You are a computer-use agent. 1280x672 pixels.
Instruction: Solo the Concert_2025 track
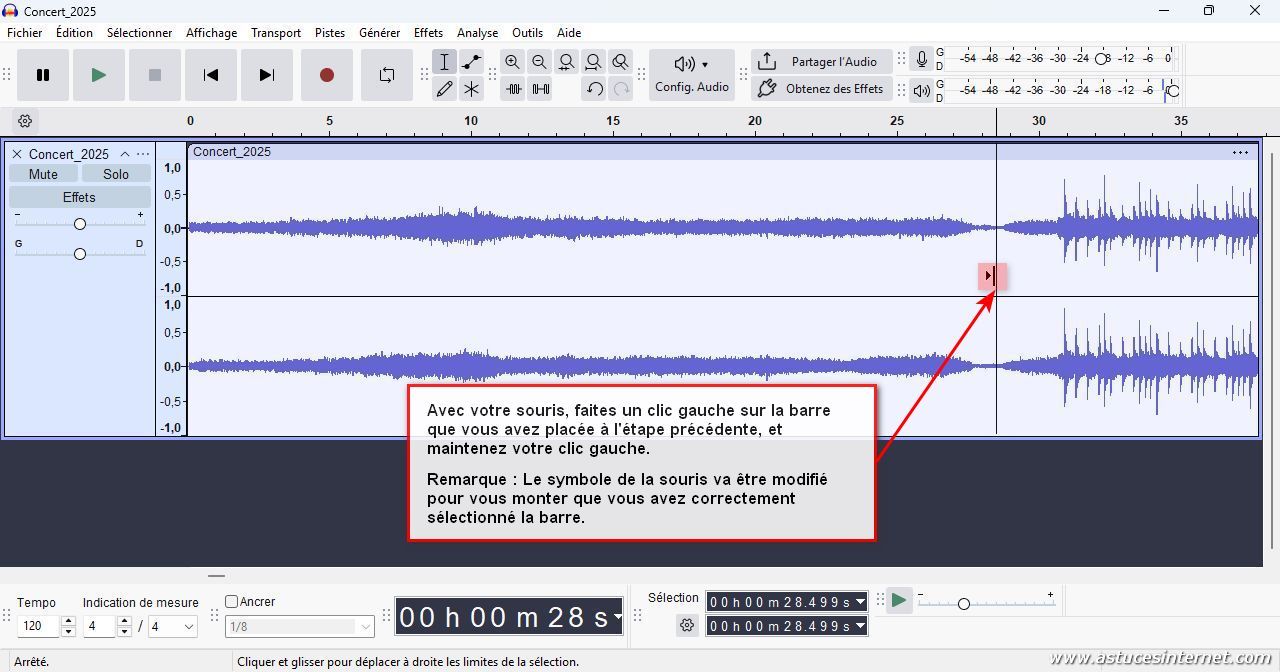pyautogui.click(x=116, y=174)
